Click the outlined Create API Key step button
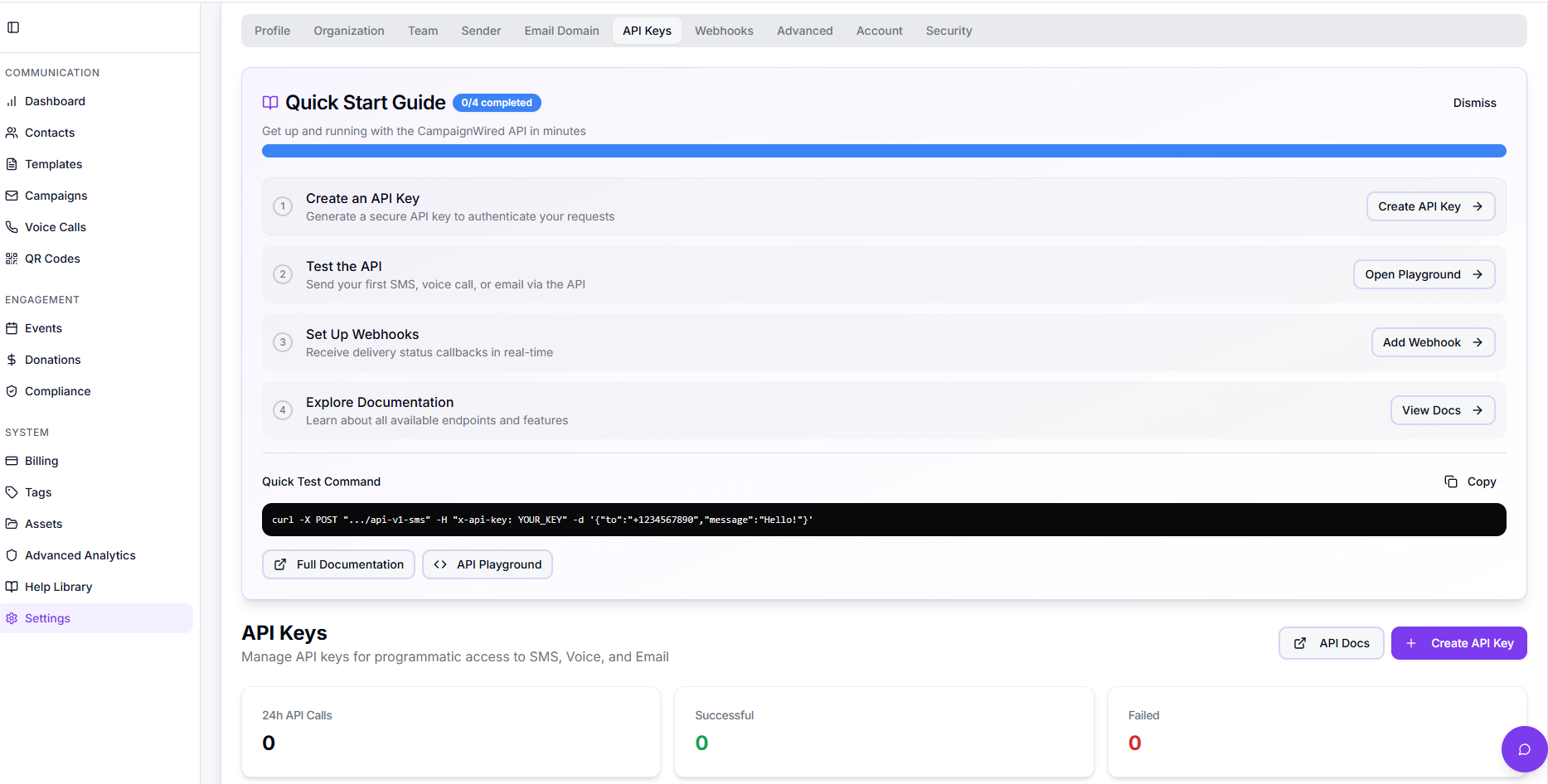The image size is (1548, 784). (1430, 206)
